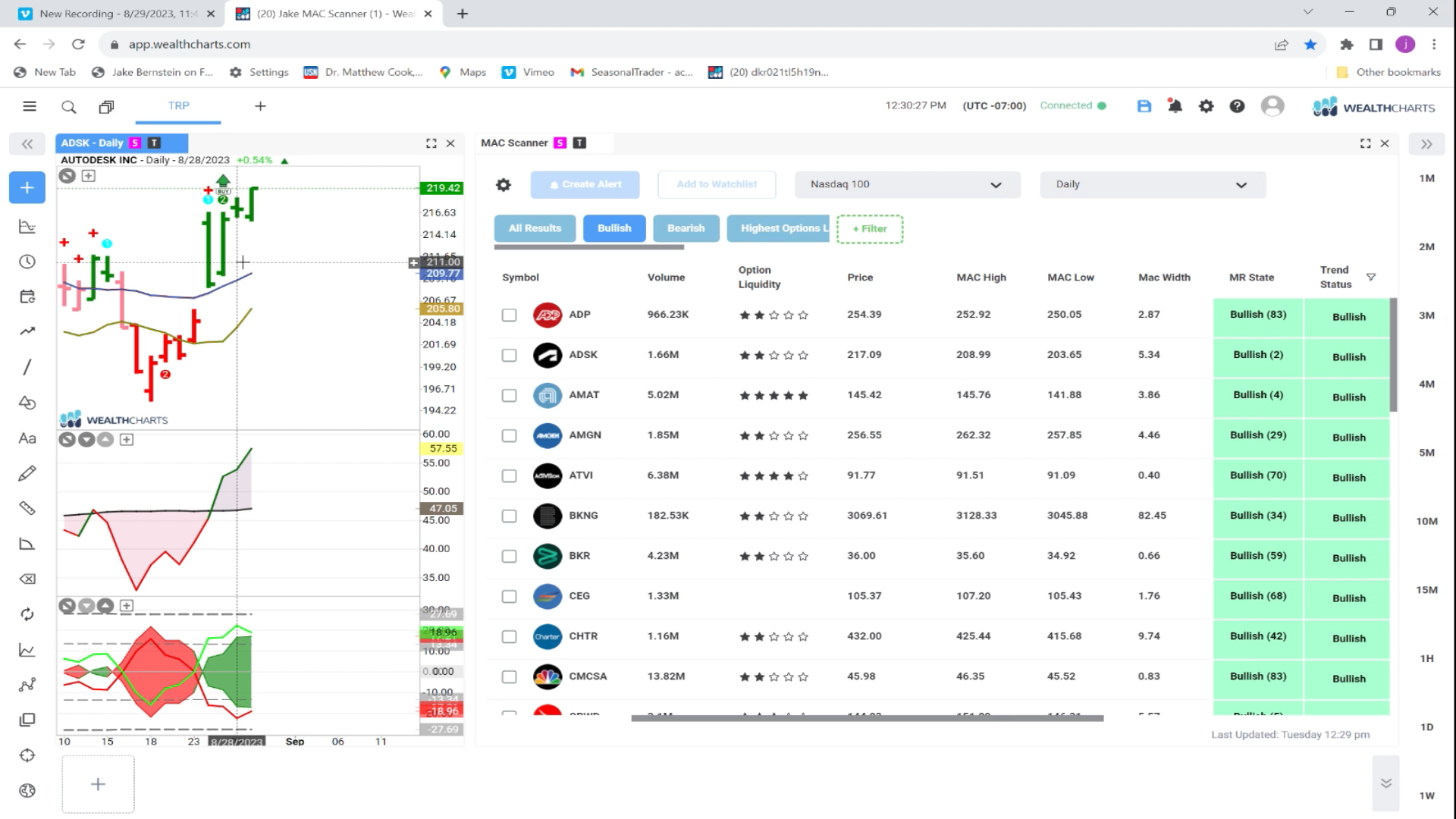The image size is (1456, 819).
Task: Select the Highest Options Liquidity tab
Action: coord(778,228)
